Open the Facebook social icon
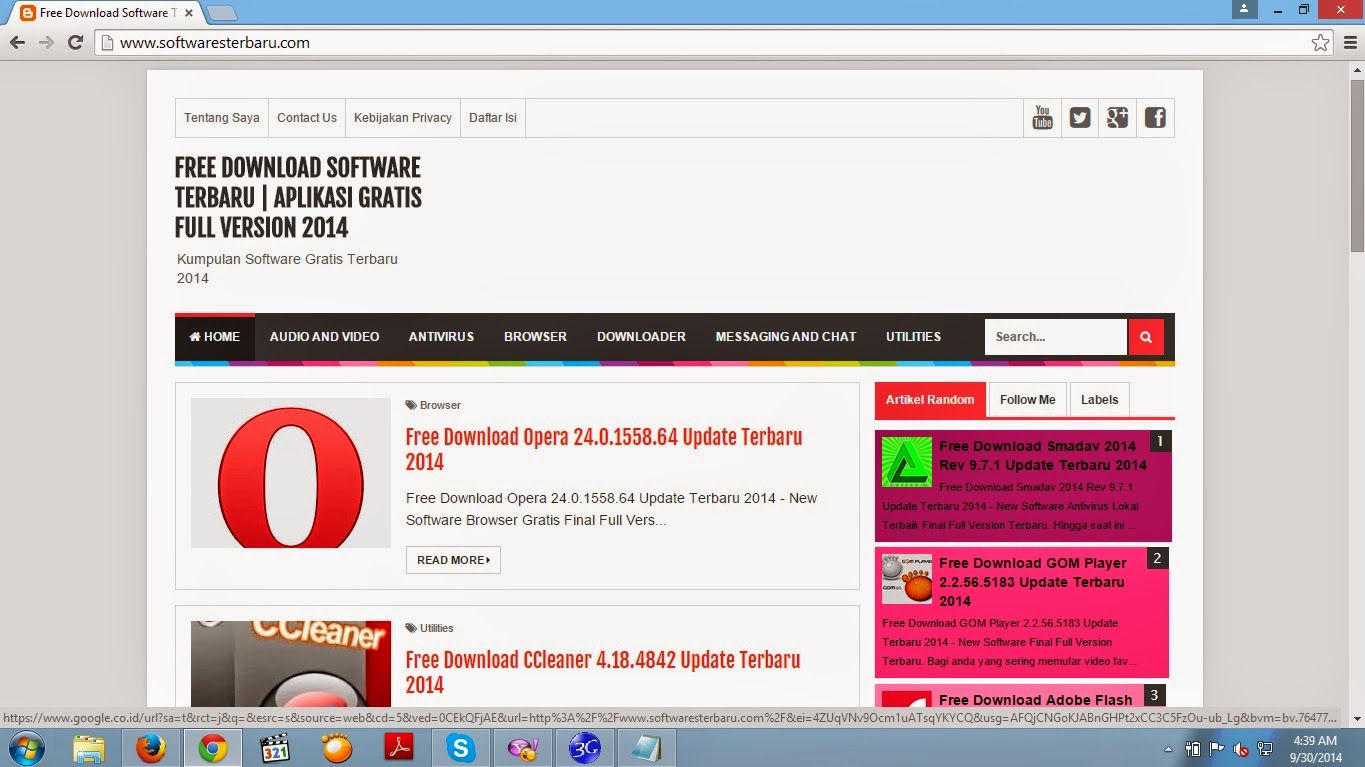This screenshot has width=1365, height=767. (1155, 118)
